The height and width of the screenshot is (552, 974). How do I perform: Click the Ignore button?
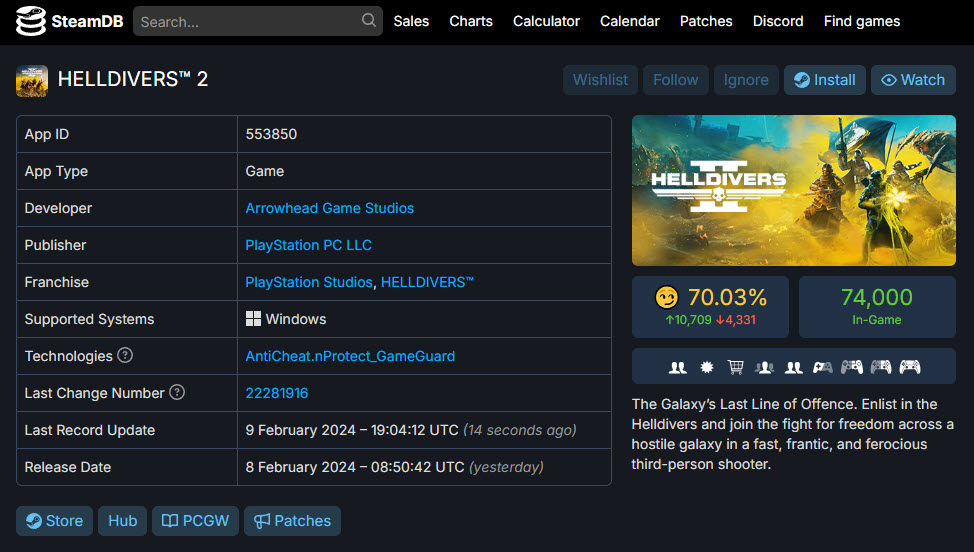[x=746, y=80]
